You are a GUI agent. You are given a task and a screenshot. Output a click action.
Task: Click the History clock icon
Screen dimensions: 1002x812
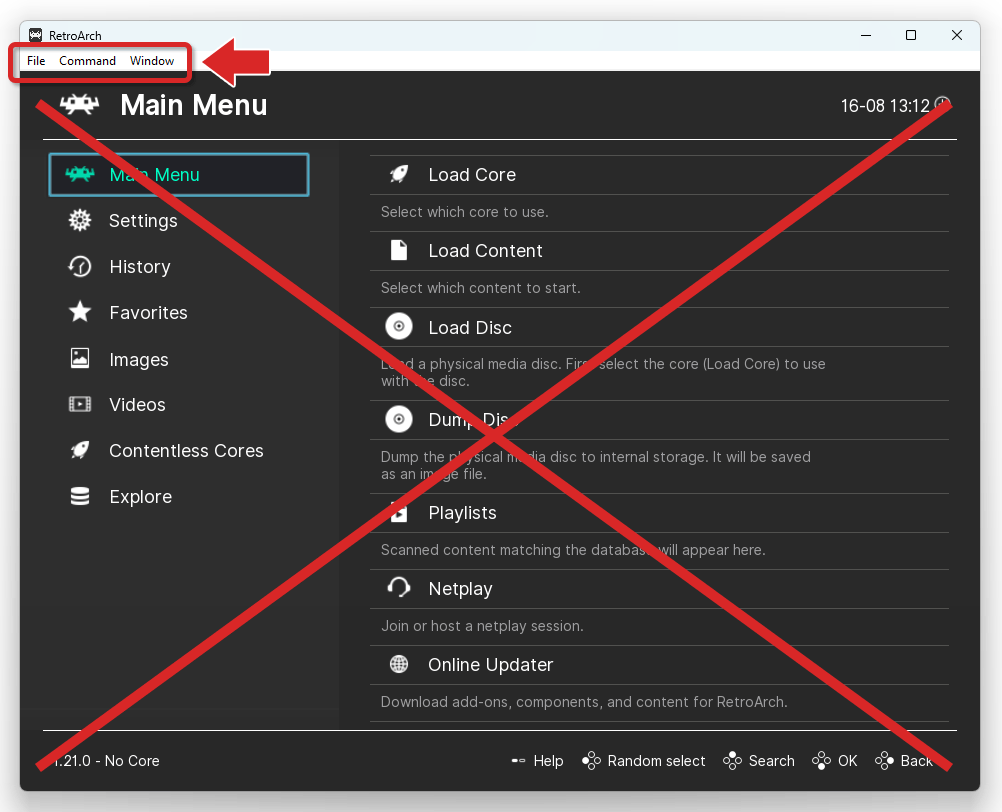click(x=80, y=266)
